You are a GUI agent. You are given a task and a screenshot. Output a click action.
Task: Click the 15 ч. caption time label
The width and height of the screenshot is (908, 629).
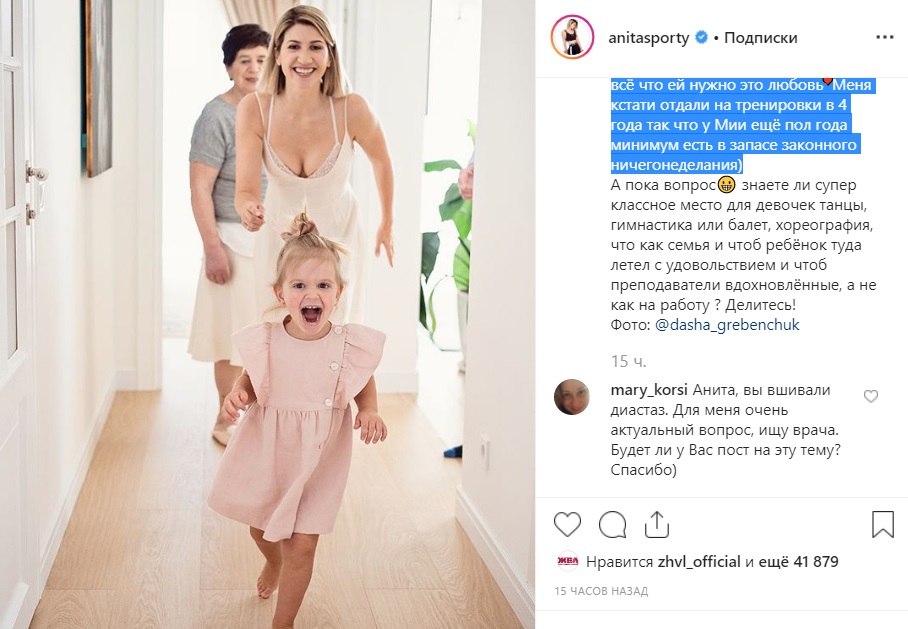click(628, 361)
